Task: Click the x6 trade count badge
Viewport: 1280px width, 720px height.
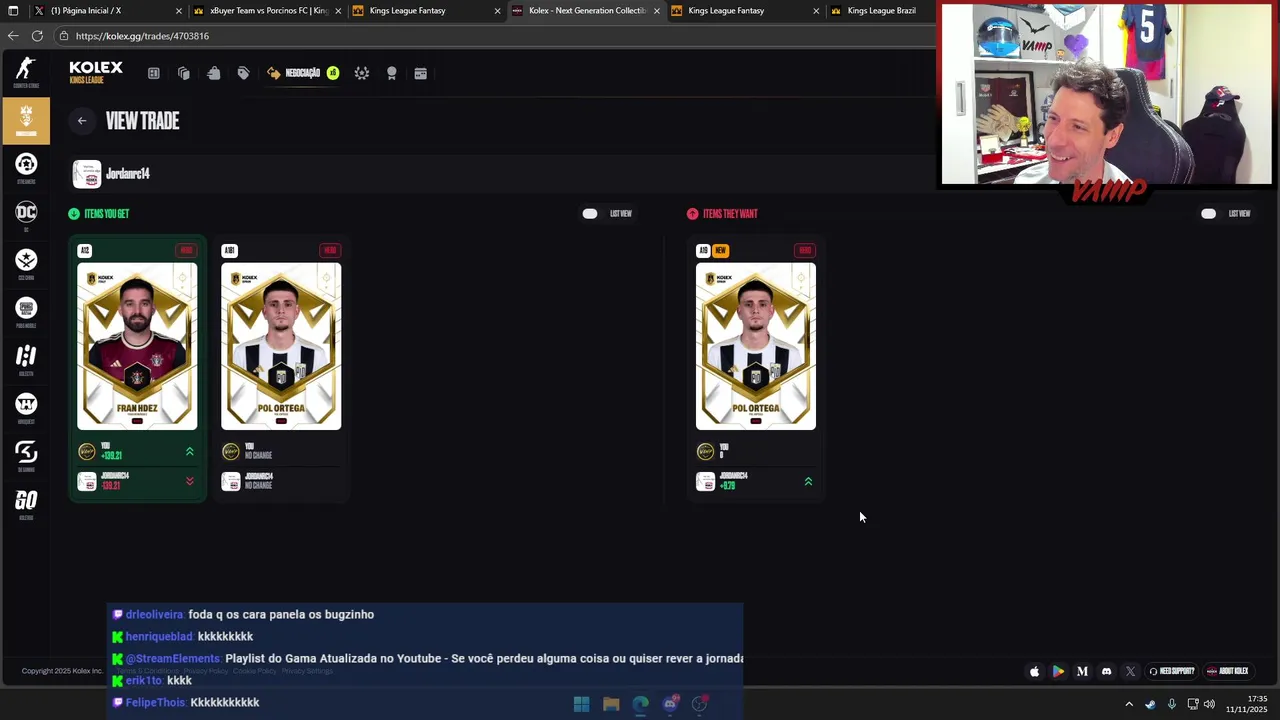Action: (x=333, y=73)
